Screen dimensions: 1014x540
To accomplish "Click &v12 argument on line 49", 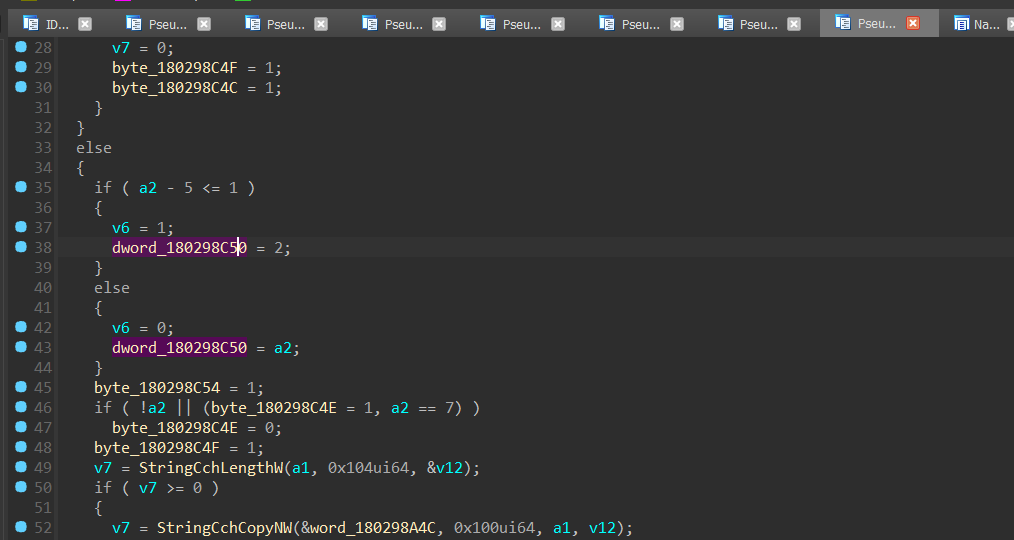I will (x=445, y=468).
